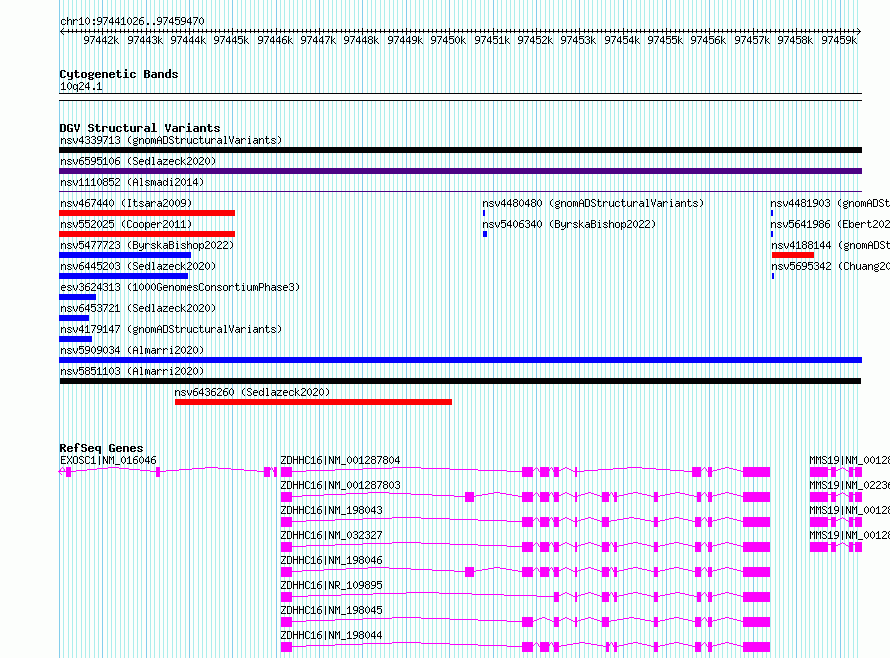Image resolution: width=890 pixels, height=658 pixels.
Task: Click the 10q24.1 band label
Action: click(81, 86)
